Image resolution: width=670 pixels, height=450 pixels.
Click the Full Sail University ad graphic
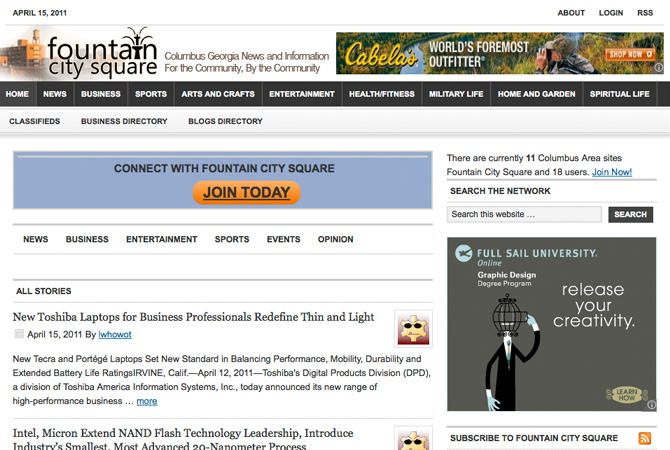[551, 324]
